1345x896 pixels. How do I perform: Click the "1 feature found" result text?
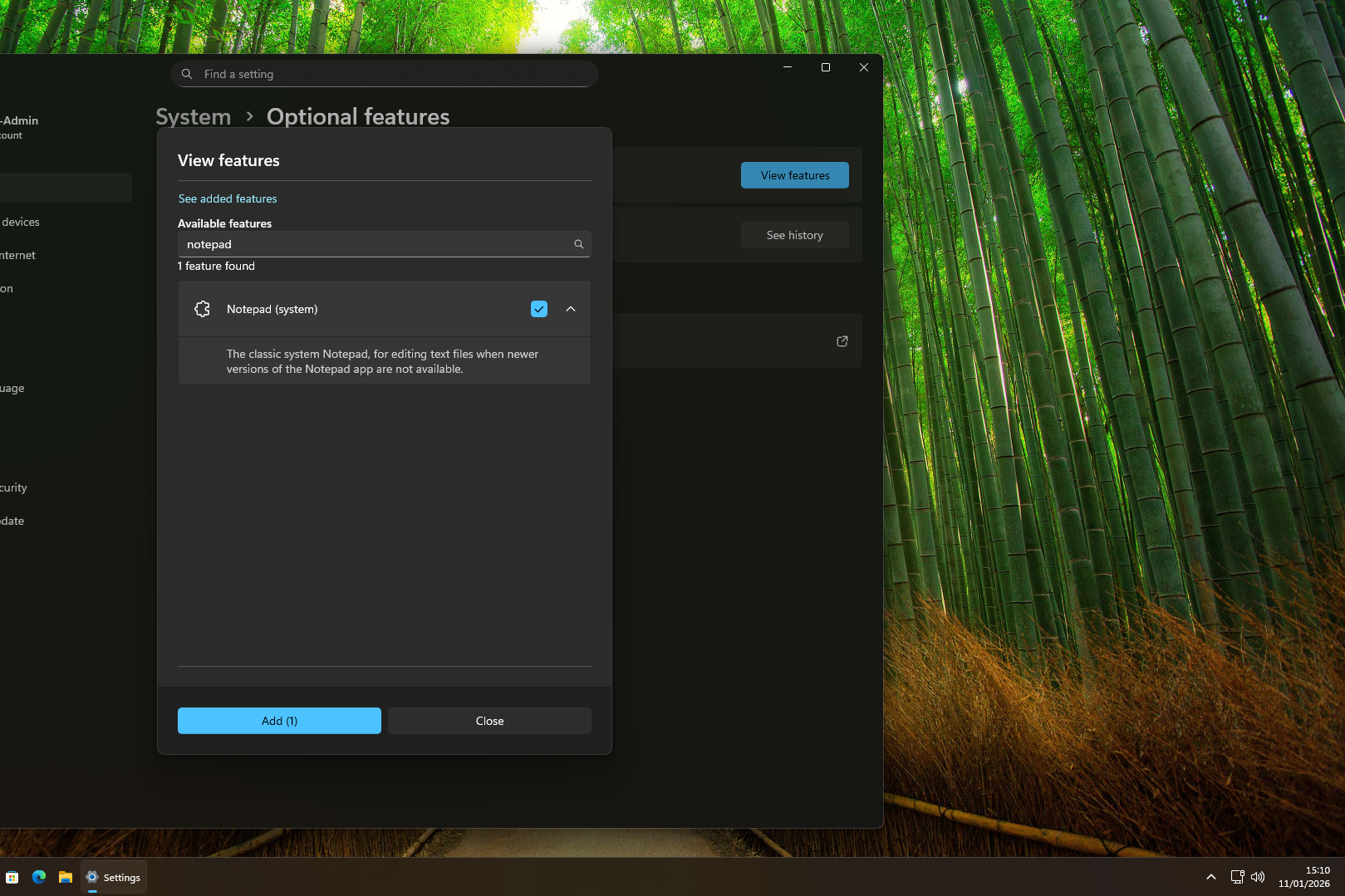tap(216, 266)
